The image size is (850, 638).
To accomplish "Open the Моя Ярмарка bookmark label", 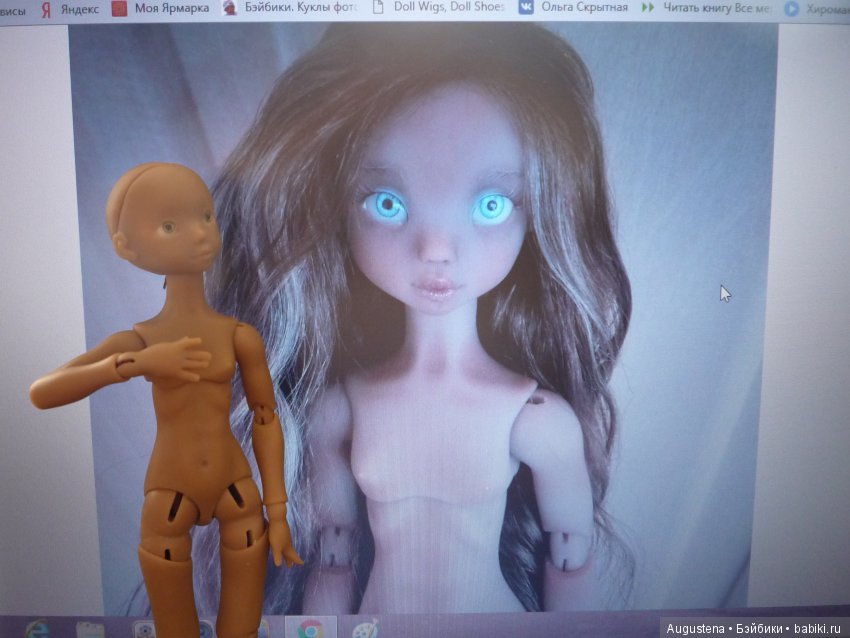I will (x=172, y=8).
